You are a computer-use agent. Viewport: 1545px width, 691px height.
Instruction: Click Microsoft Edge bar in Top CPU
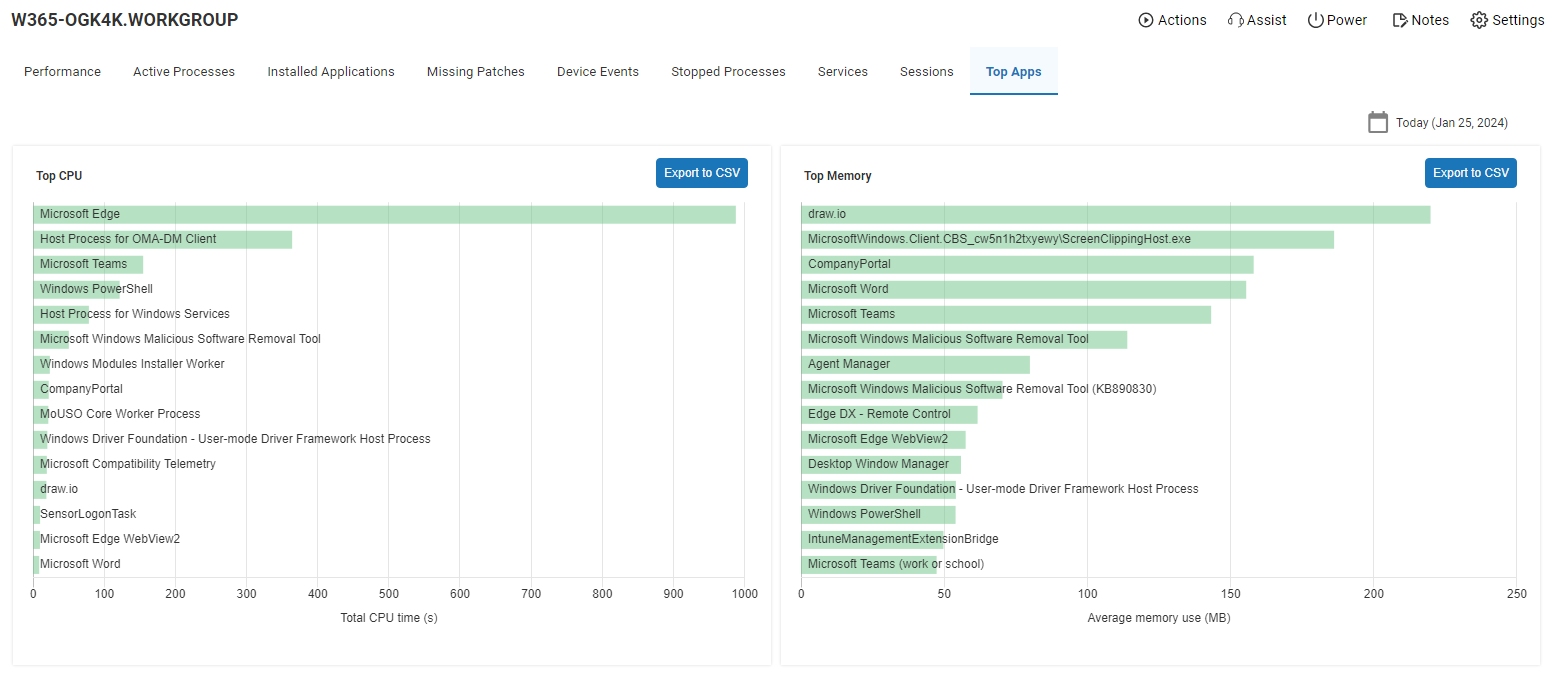click(x=385, y=214)
